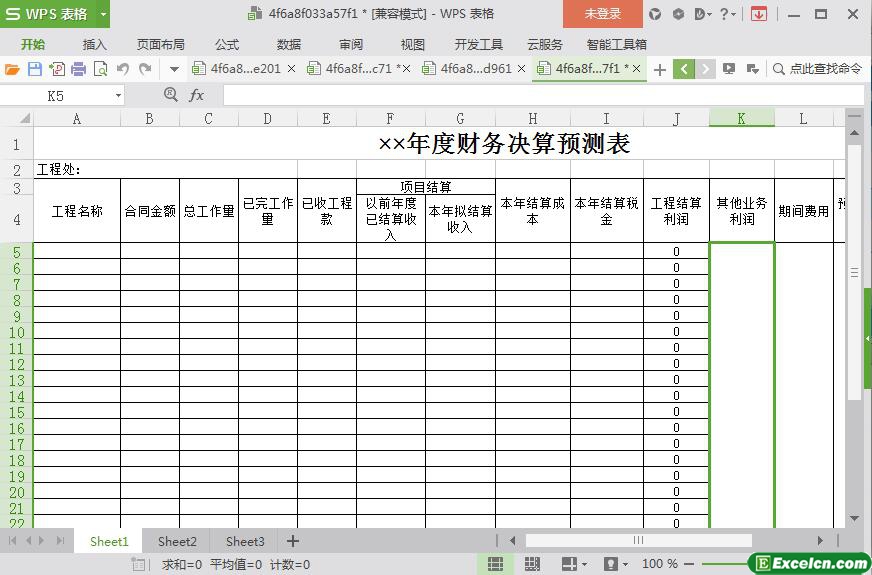The width and height of the screenshot is (872, 575).
Task: Select the 工程名称 header cell
Action: coord(77,211)
